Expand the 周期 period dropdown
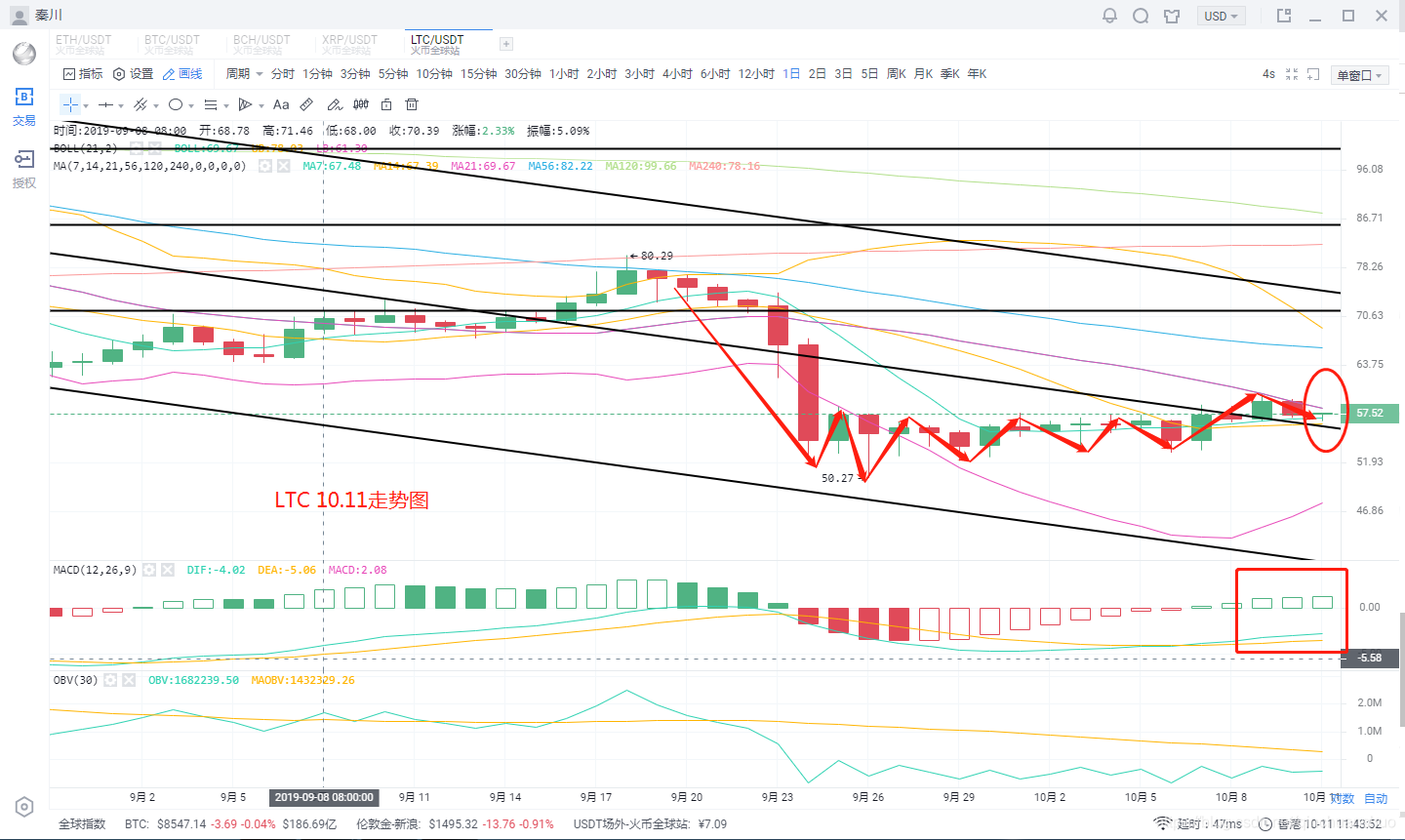The height and width of the screenshot is (840, 1405). [x=244, y=74]
